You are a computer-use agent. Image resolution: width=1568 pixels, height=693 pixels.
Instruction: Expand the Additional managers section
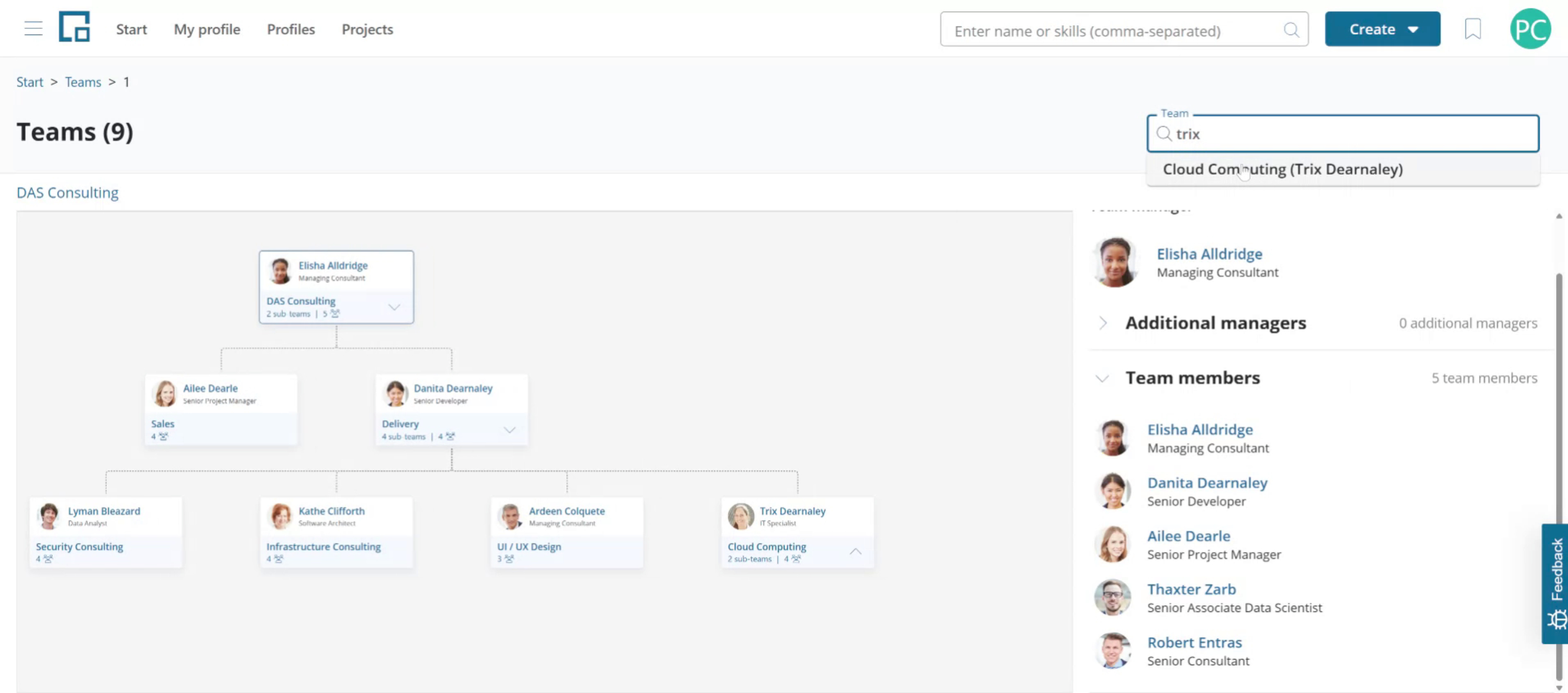click(x=1103, y=323)
